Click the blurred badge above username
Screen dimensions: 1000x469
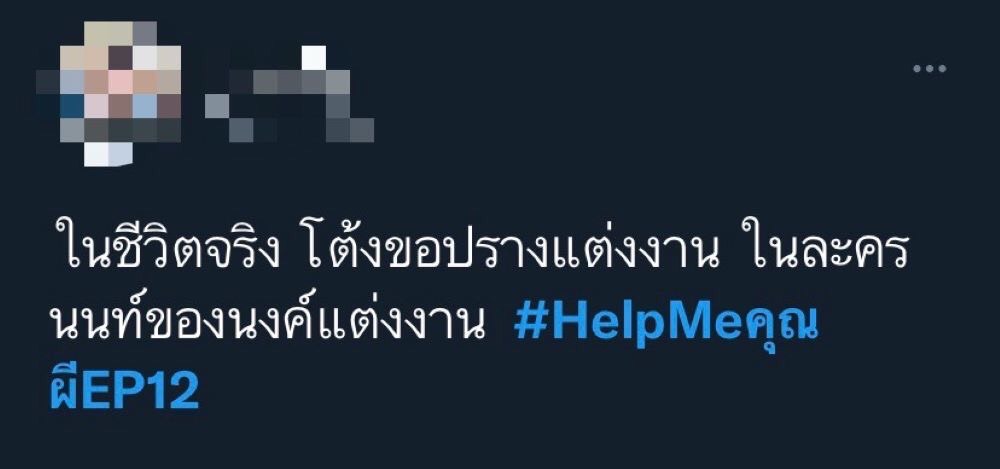point(313,57)
